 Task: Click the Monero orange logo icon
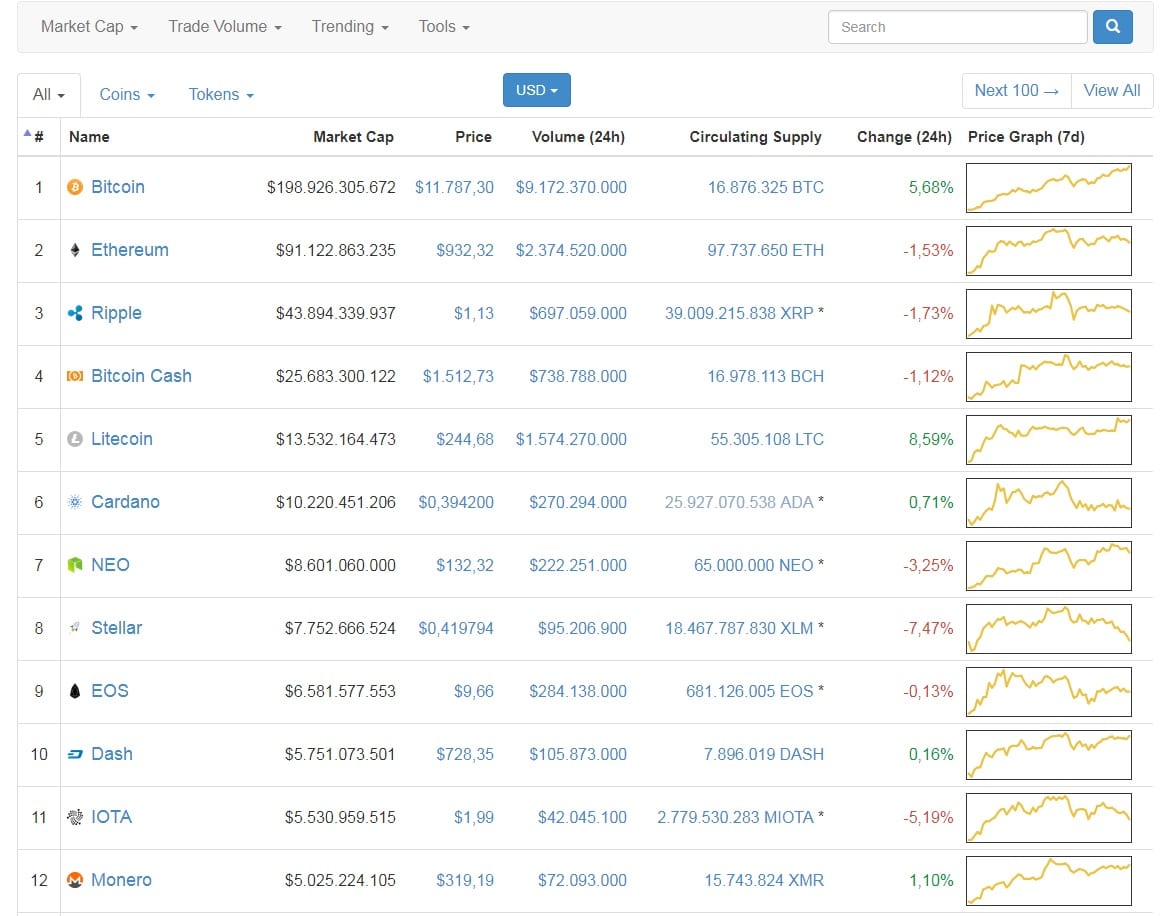[x=75, y=880]
